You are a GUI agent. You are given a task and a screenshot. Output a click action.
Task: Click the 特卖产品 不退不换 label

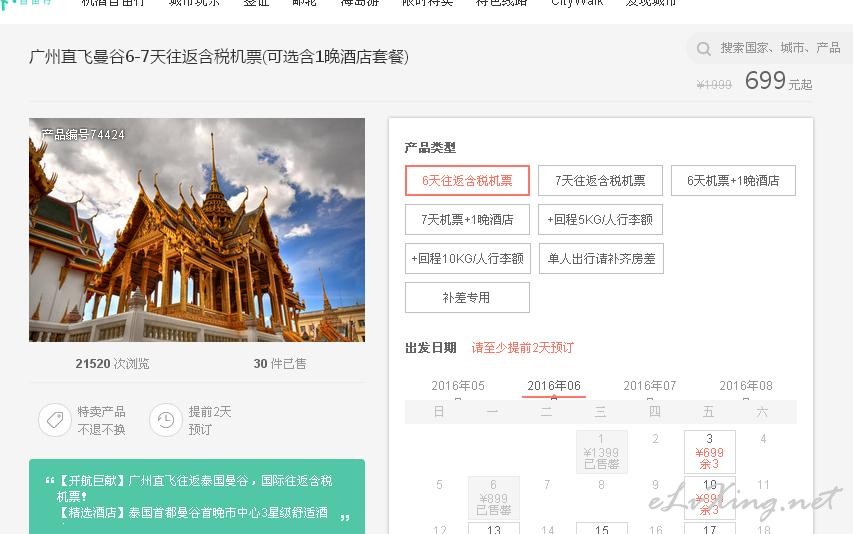[101, 420]
